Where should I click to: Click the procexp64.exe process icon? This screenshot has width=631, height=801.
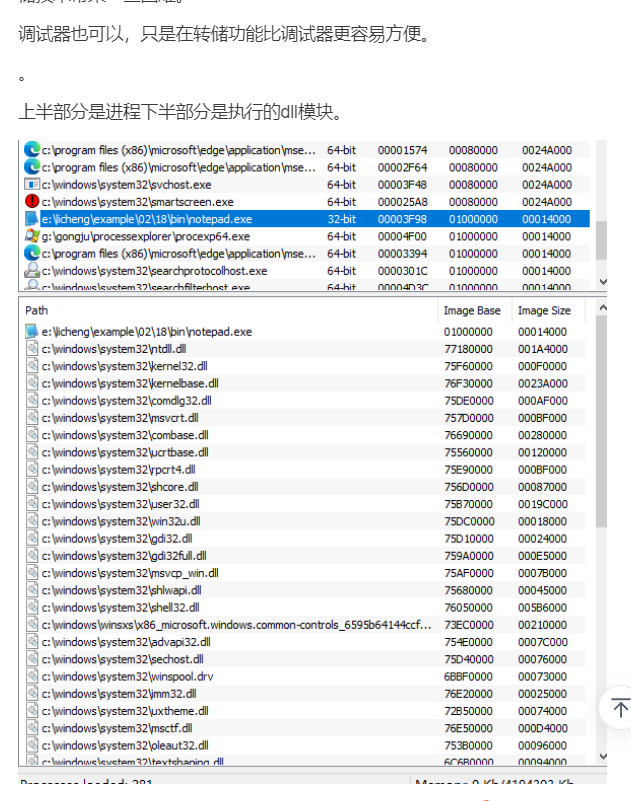pyautogui.click(x=32, y=236)
